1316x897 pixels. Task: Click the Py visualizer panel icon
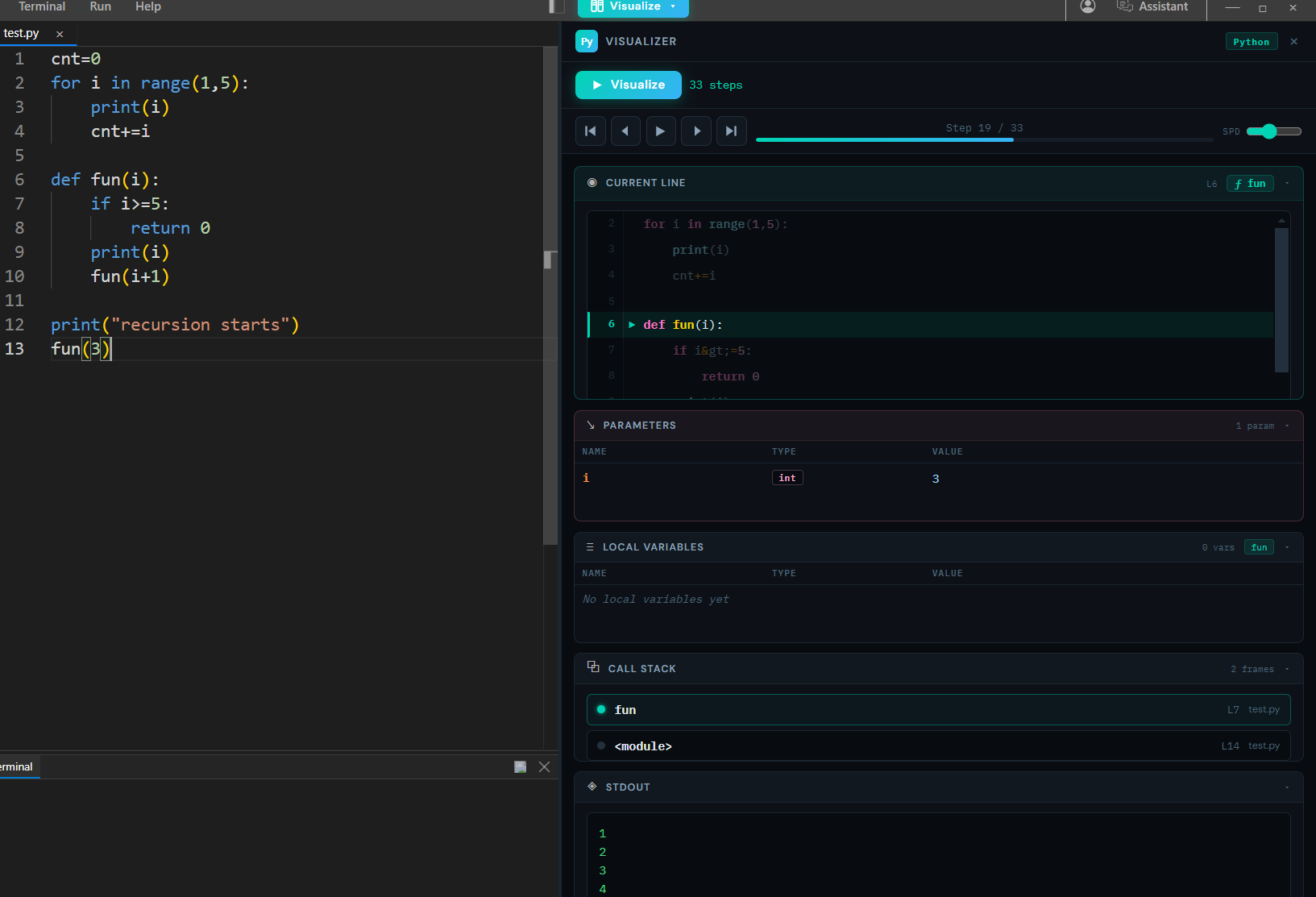point(586,41)
